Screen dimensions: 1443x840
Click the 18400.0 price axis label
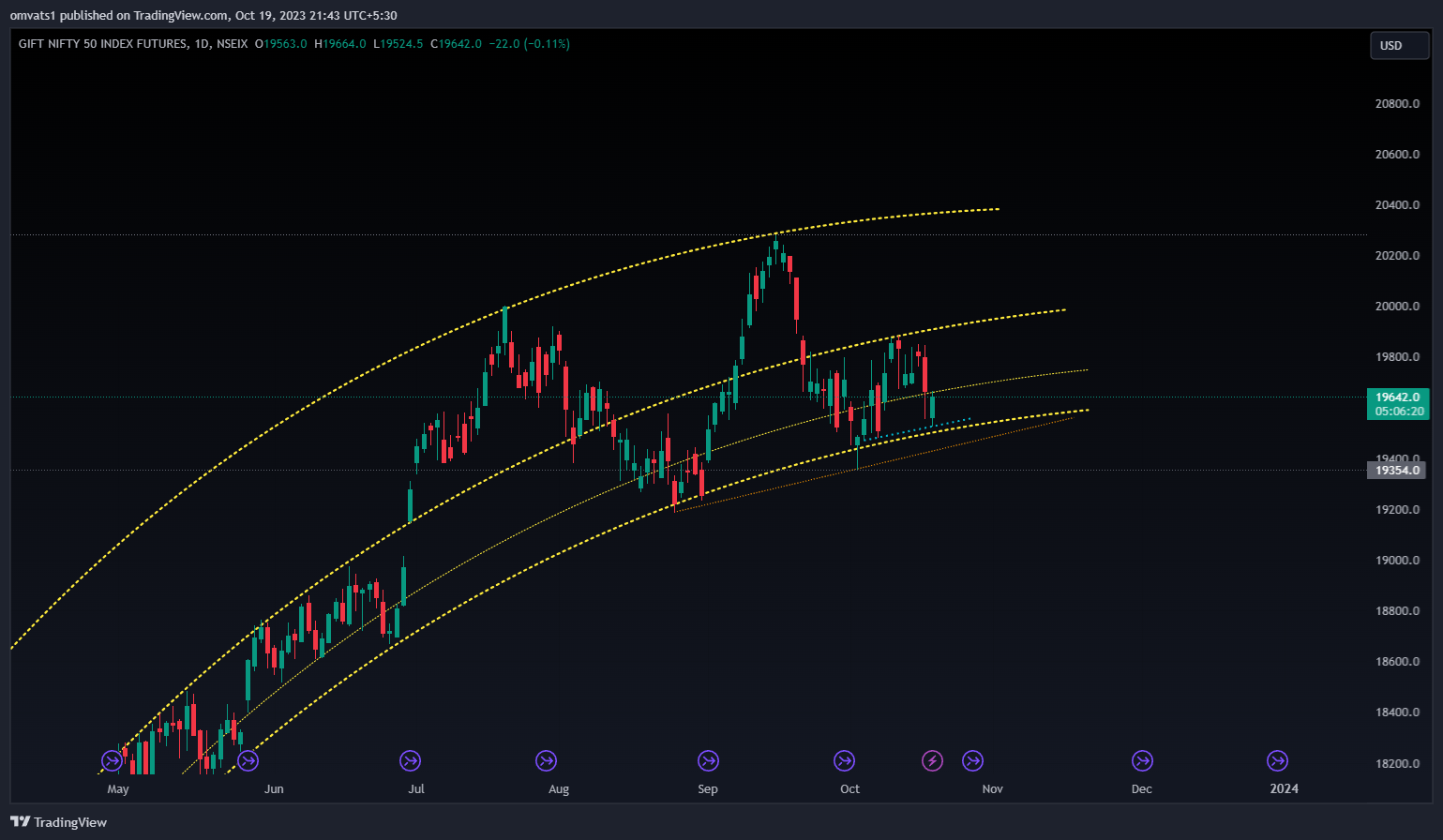pos(1397,712)
